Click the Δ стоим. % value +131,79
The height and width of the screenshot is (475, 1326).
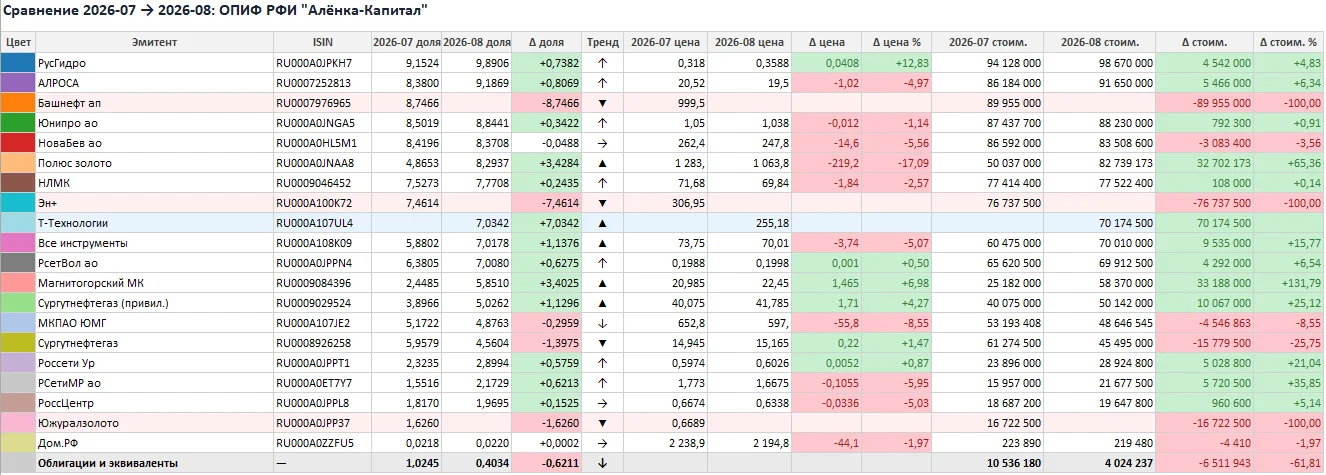pos(1297,282)
